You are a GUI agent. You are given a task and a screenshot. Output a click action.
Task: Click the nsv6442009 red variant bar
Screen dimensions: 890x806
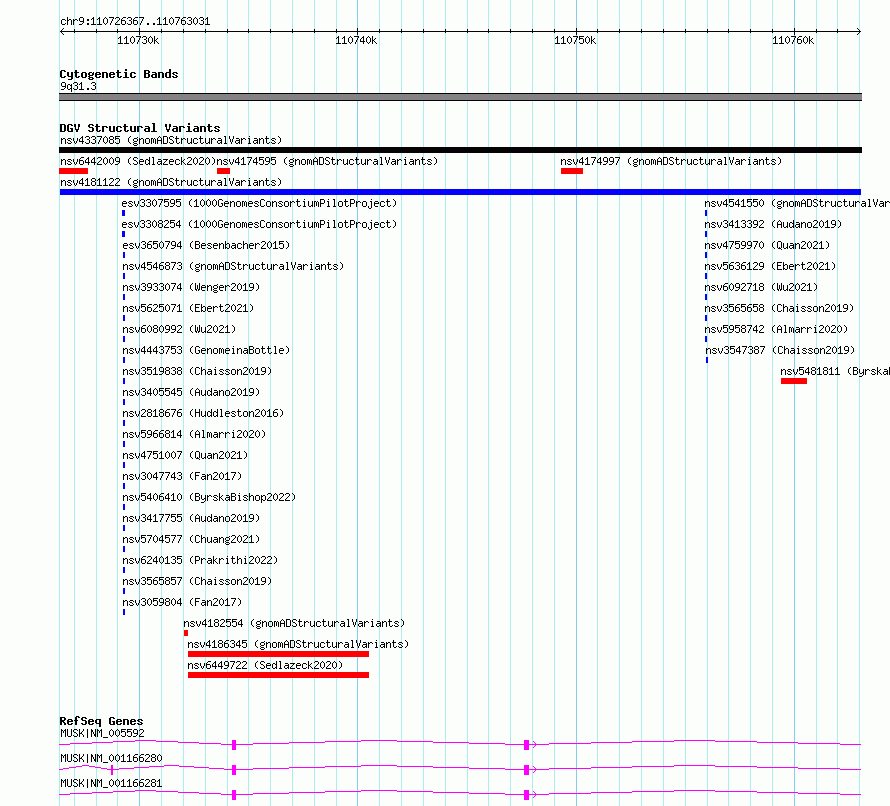[x=73, y=171]
